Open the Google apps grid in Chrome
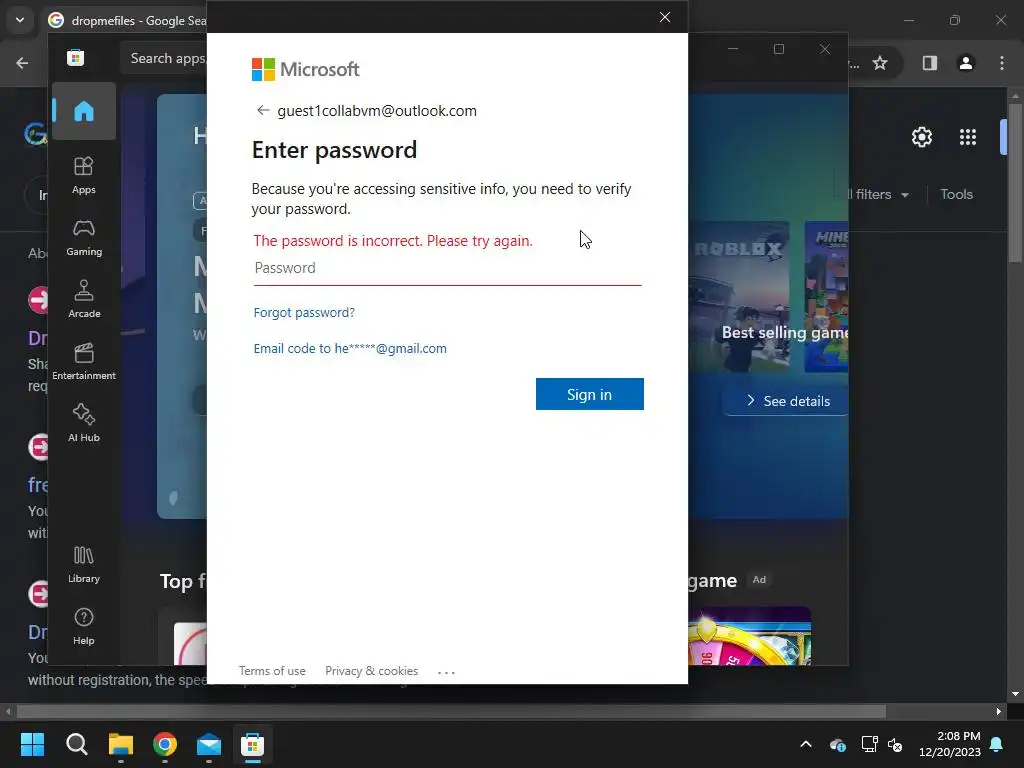1024x768 pixels. coord(968,137)
